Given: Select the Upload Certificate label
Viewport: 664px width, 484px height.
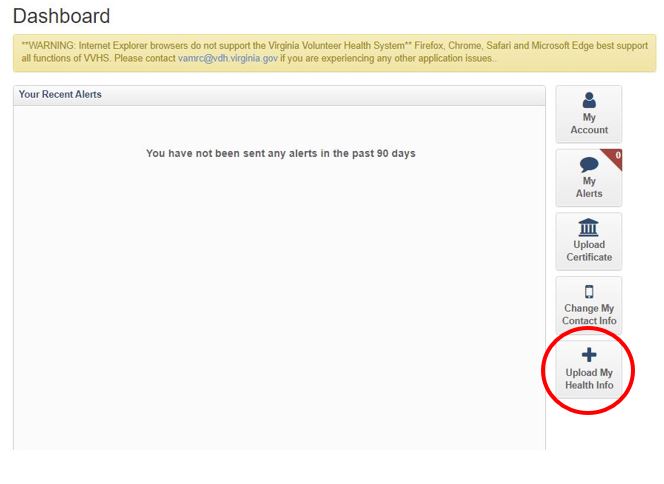Looking at the screenshot, I should [x=589, y=251].
